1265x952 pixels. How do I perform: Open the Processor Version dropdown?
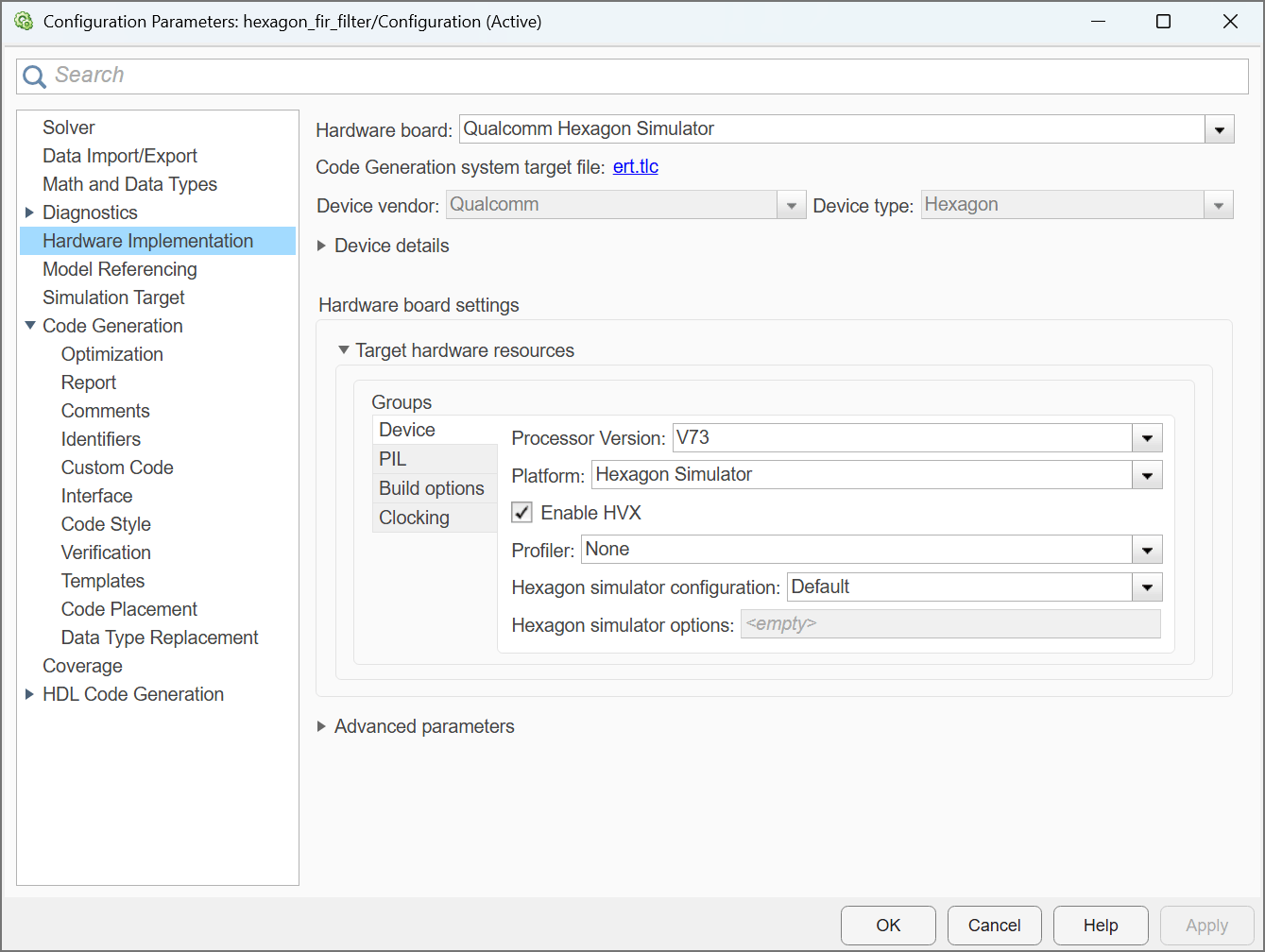[1147, 438]
